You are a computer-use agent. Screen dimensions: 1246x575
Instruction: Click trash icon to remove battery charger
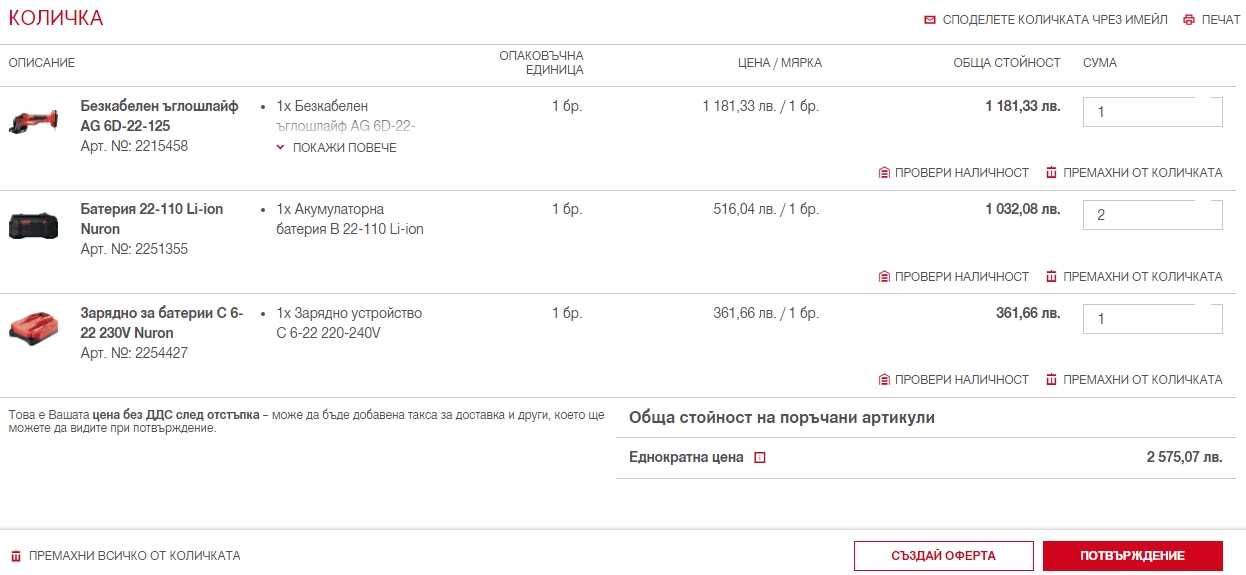click(x=1051, y=380)
